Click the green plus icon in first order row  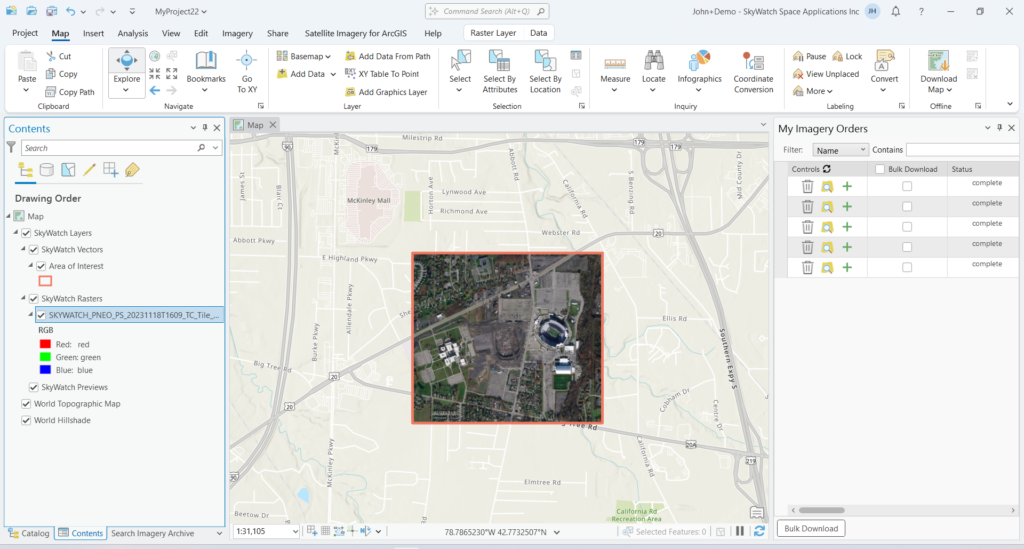click(847, 187)
